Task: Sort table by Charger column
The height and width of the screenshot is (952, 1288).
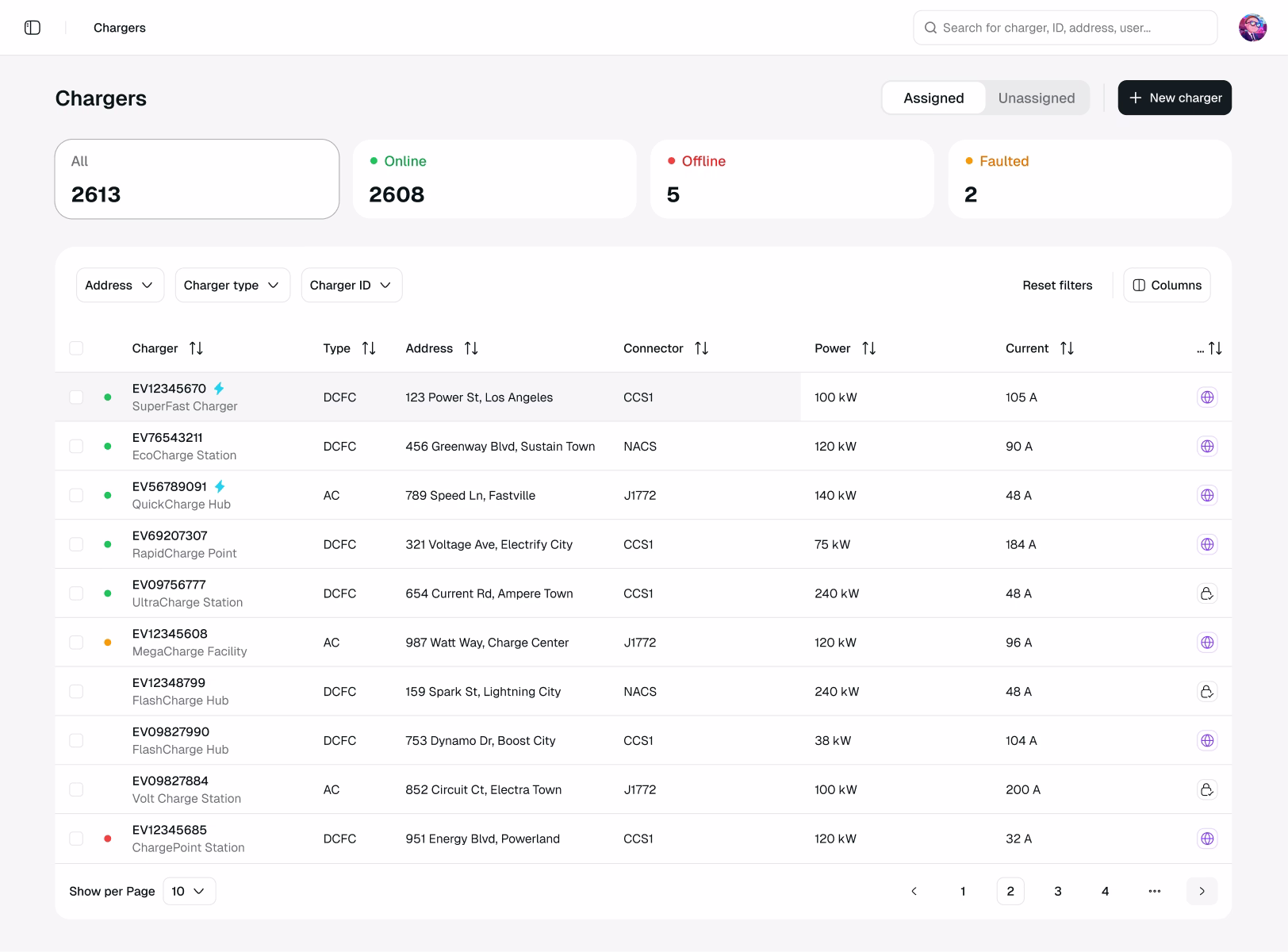Action: (196, 348)
